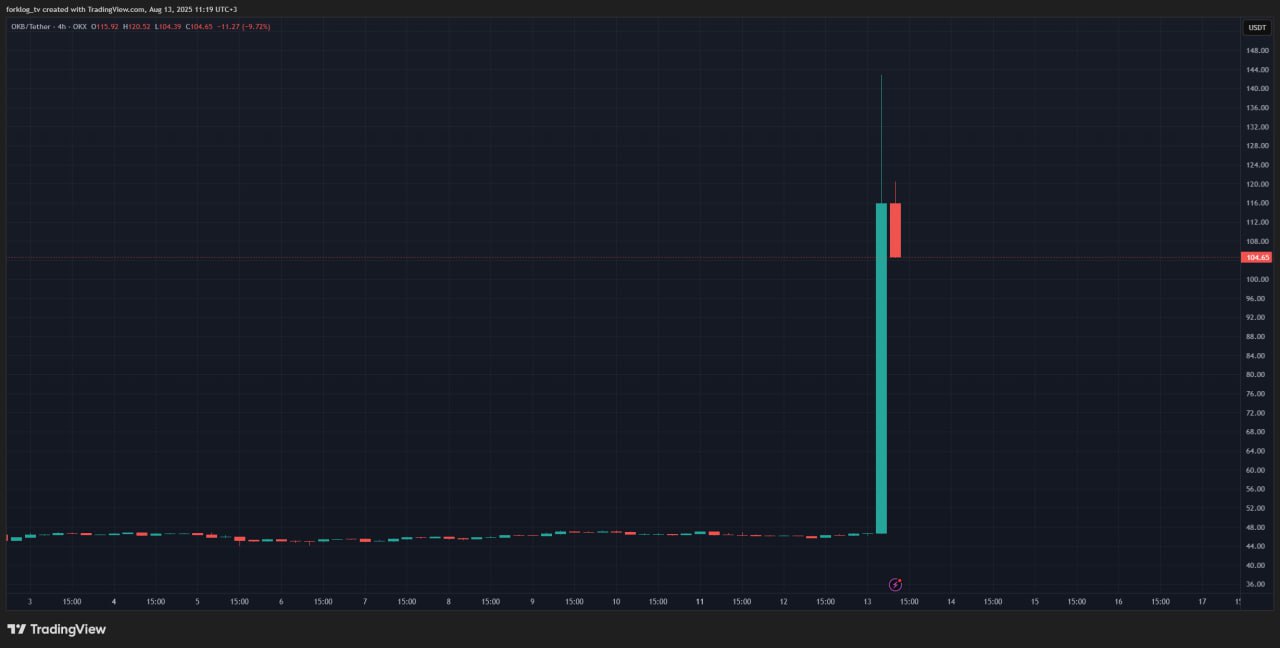The width and height of the screenshot is (1280, 648).
Task: Click date label 16 on time axis
Action: [x=1118, y=602]
